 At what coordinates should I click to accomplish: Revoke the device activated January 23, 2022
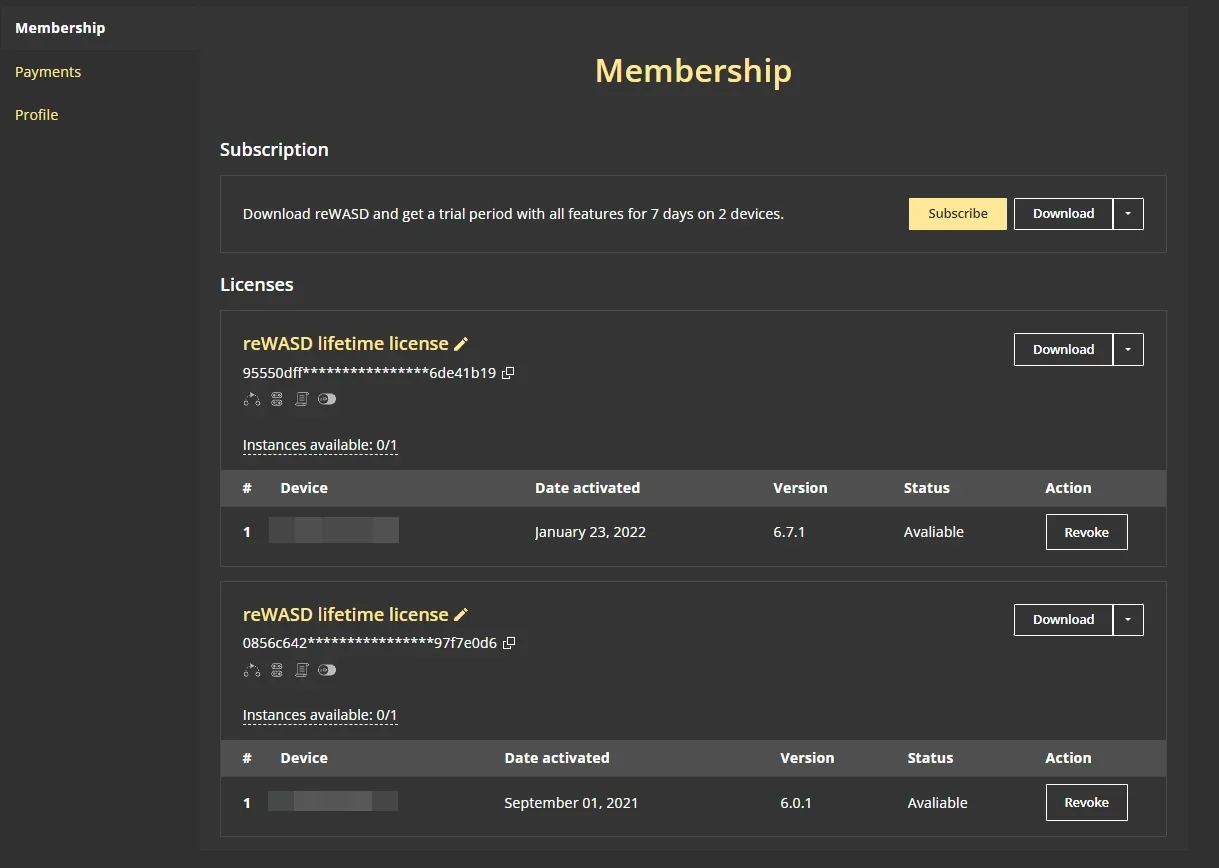click(x=1087, y=532)
